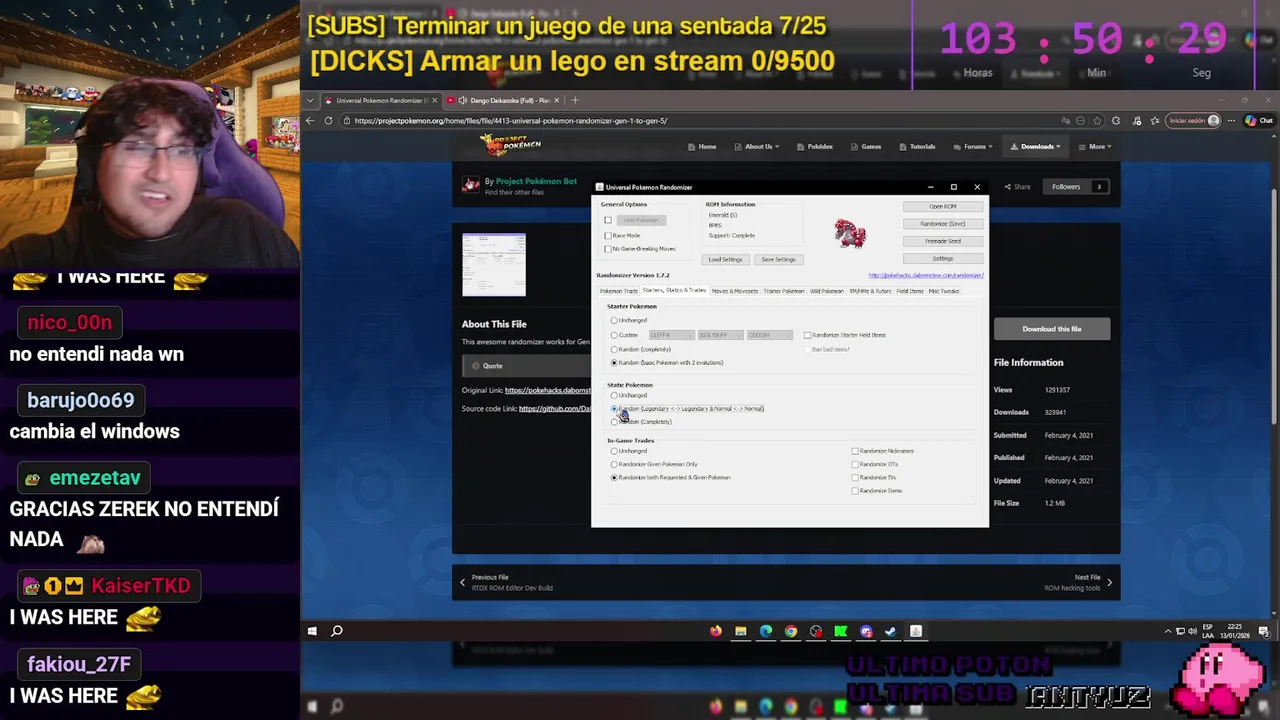Click Save Settings in the randomizer
Viewport: 1280px width, 720px height.
coord(778,260)
